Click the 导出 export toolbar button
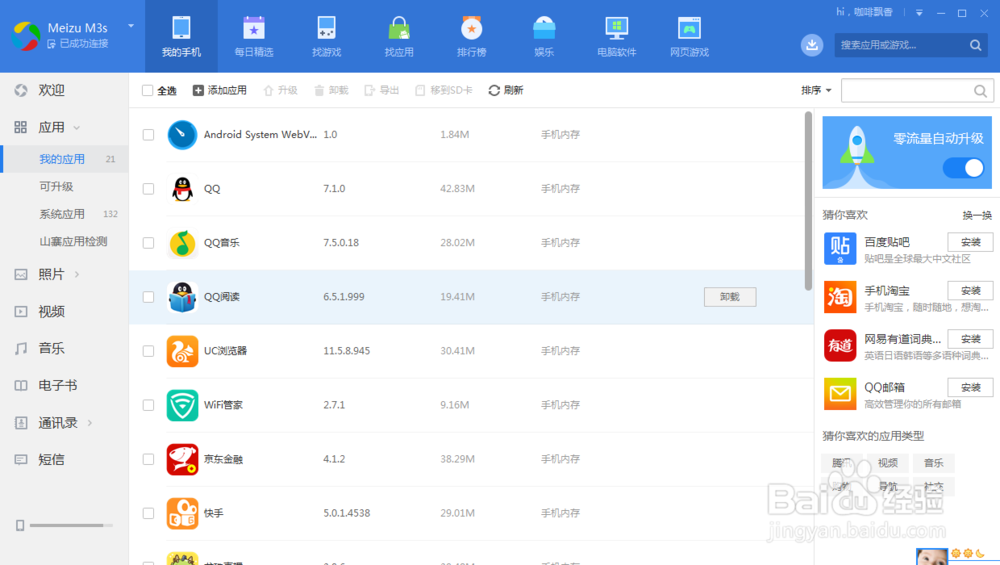 pyautogui.click(x=381, y=91)
